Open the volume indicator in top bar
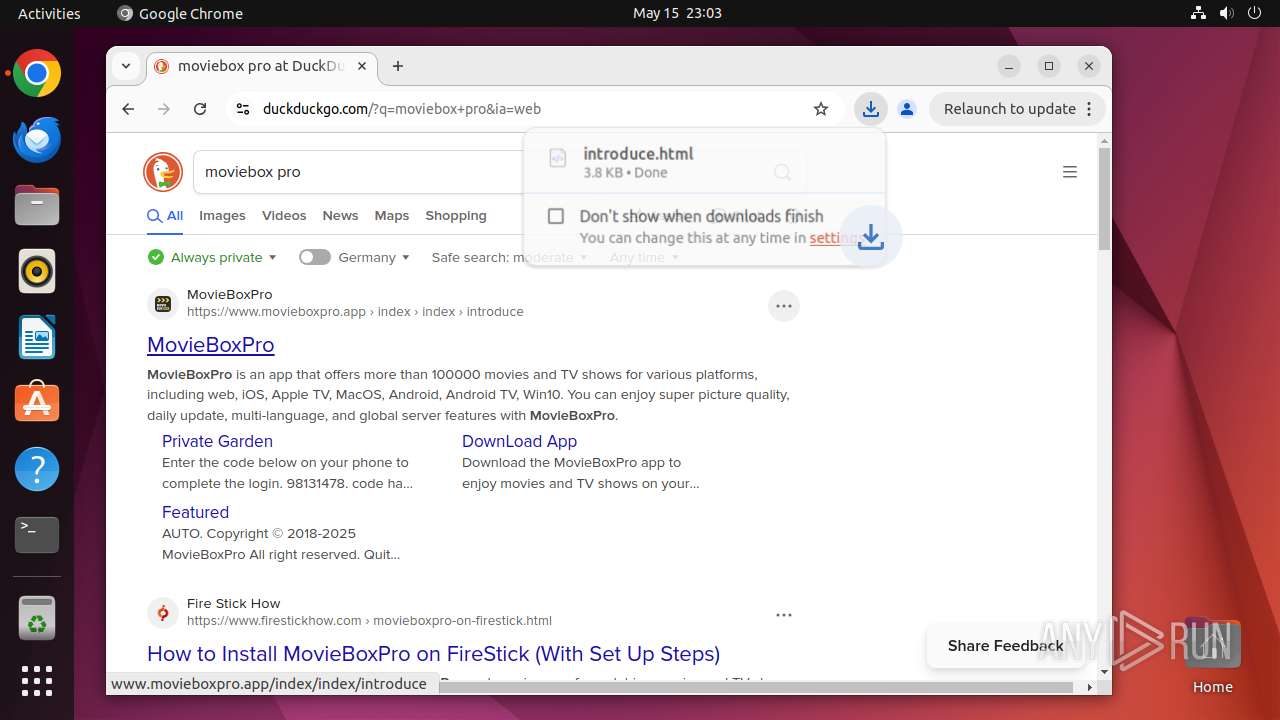The image size is (1280, 720). click(1227, 13)
